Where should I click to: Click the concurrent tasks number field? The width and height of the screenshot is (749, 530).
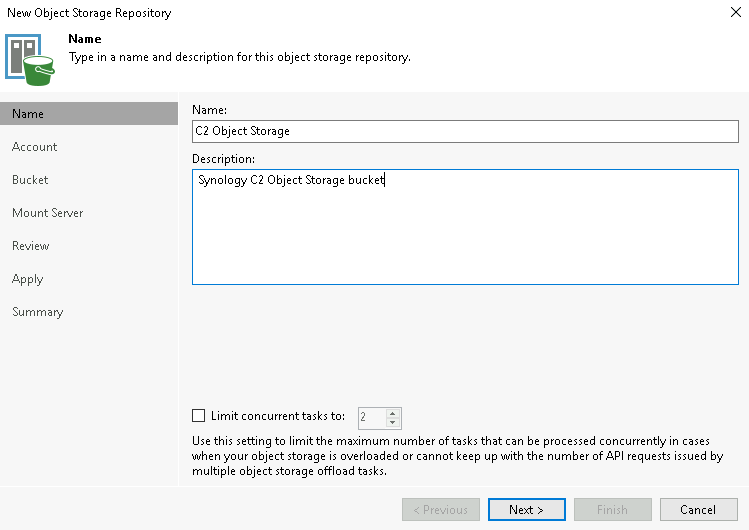[372, 418]
